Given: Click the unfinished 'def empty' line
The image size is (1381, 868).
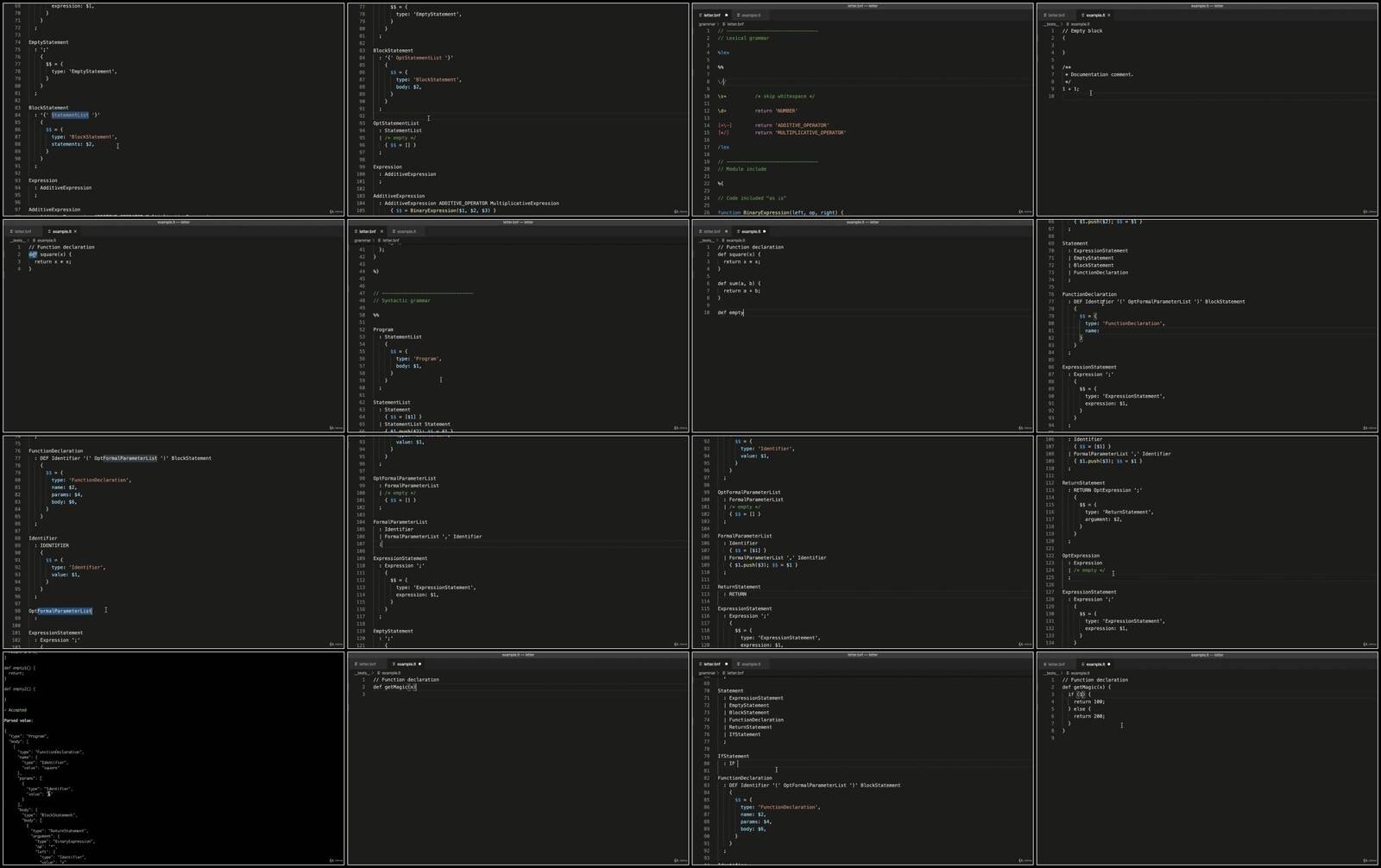Looking at the screenshot, I should coord(730,312).
